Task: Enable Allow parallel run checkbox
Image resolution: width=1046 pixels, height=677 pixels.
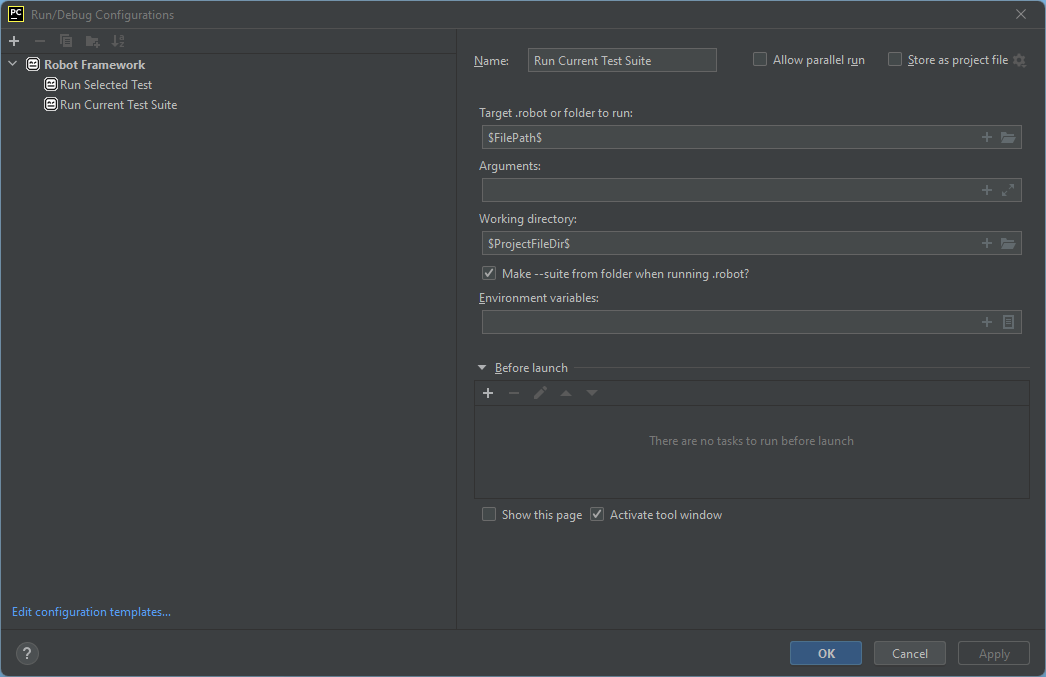Action: (760, 60)
